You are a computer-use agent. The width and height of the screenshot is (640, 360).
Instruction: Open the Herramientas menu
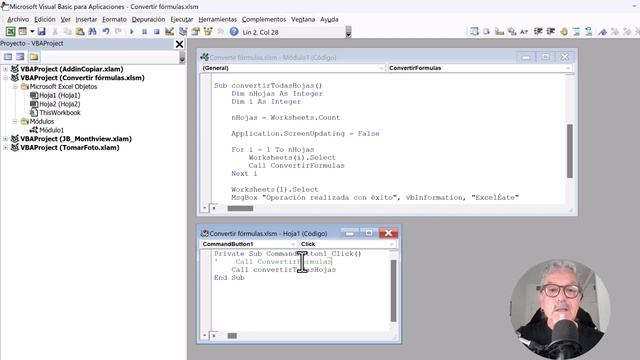218,19
